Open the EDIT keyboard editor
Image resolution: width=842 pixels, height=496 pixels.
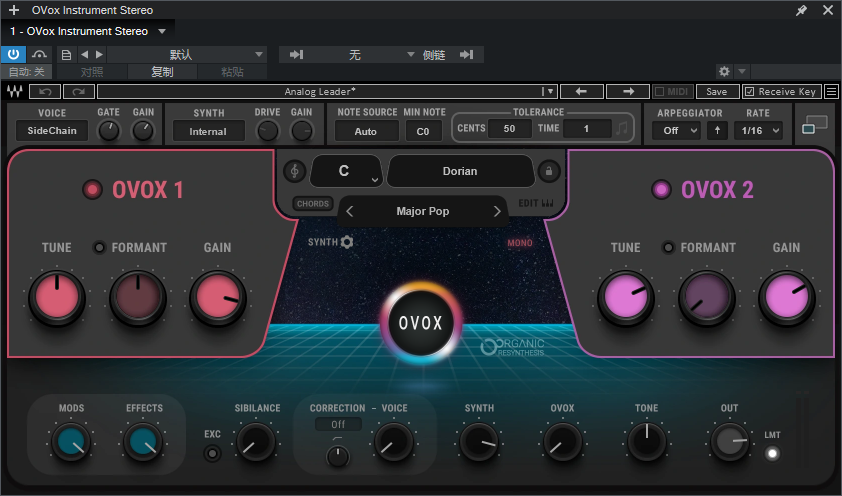tap(536, 203)
